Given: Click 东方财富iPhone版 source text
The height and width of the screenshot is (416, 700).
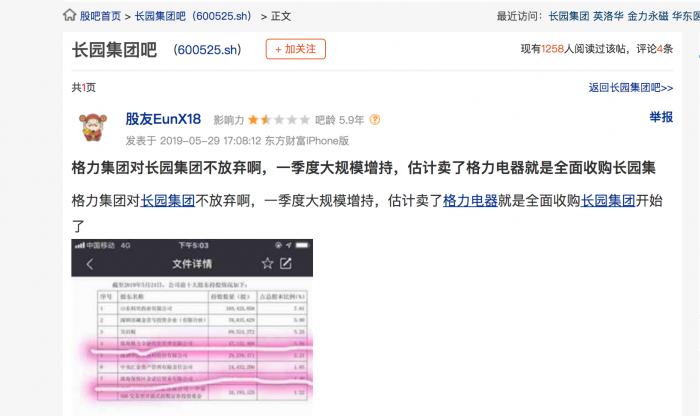Looking at the screenshot, I should point(307,141).
